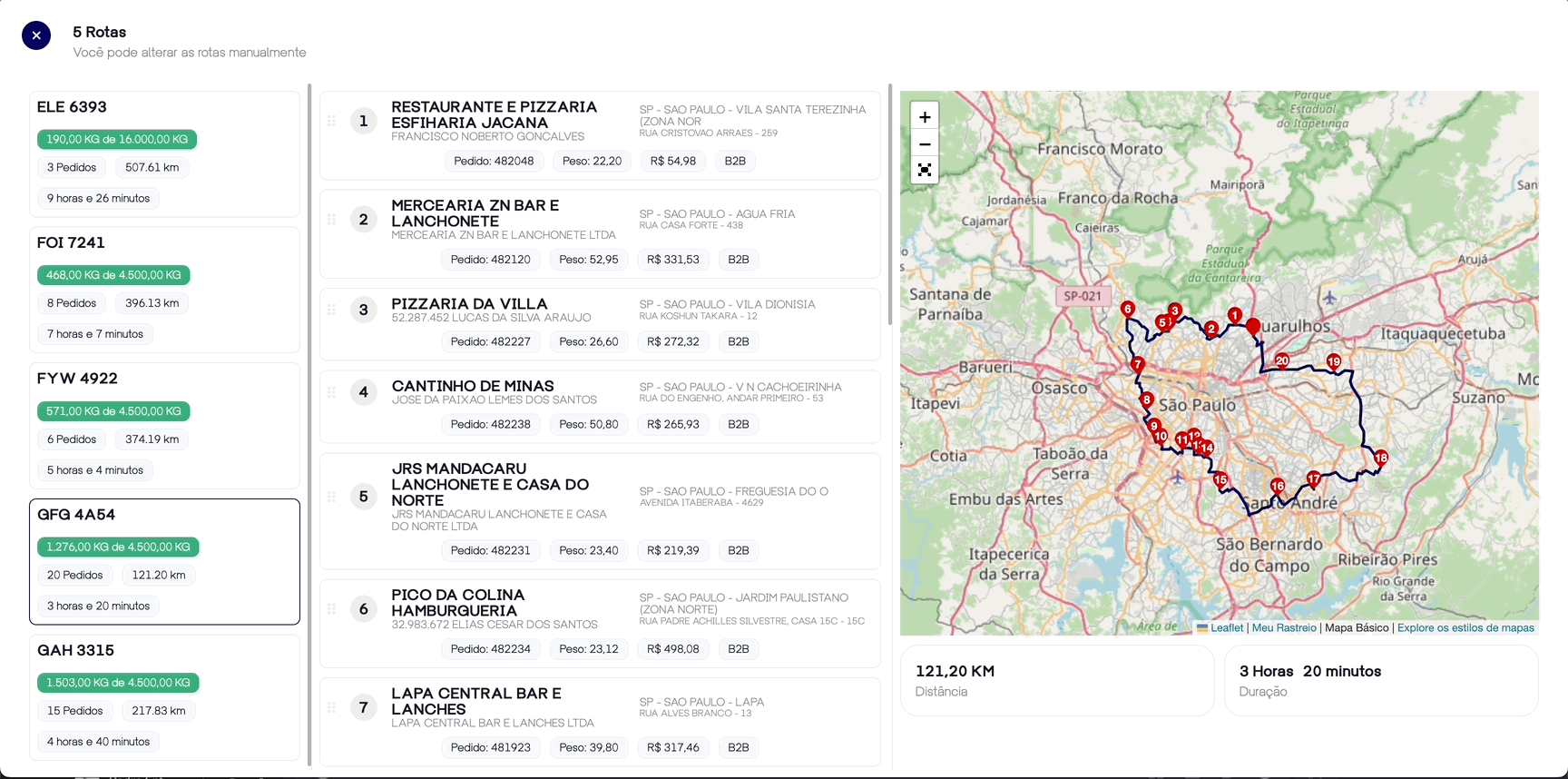Click drag handle for Cantinho de Minas
Viewport: 1568px width, 779px height.
click(332, 392)
